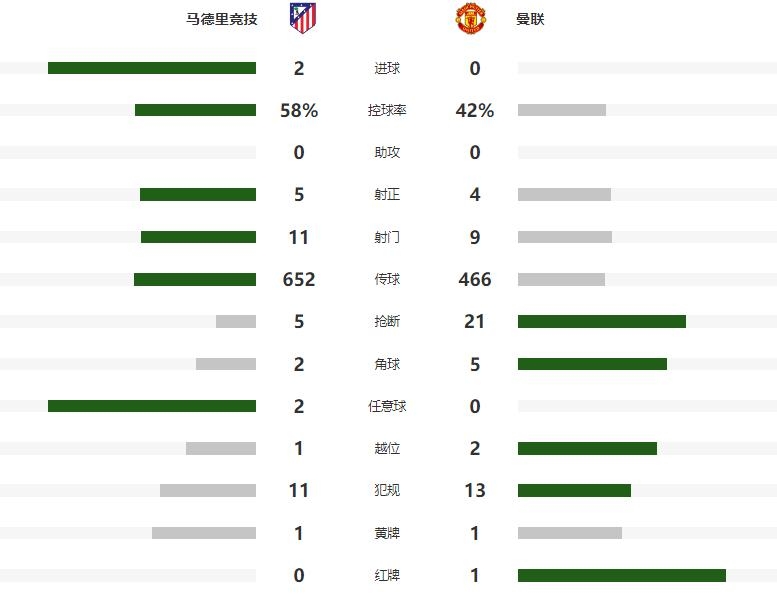Select the 红牌 red card label
777x607 pixels.
[387, 575]
